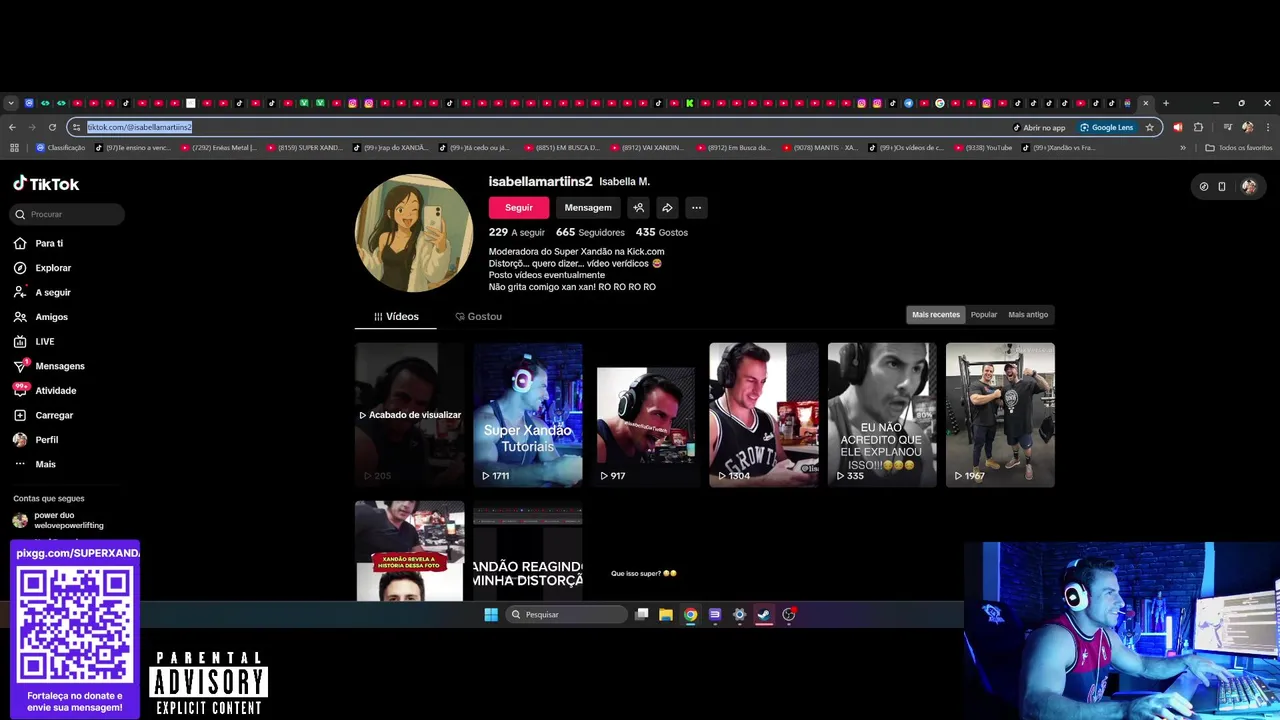Open the video with 1304 views
Screen dimensions: 1280x720
point(764,415)
